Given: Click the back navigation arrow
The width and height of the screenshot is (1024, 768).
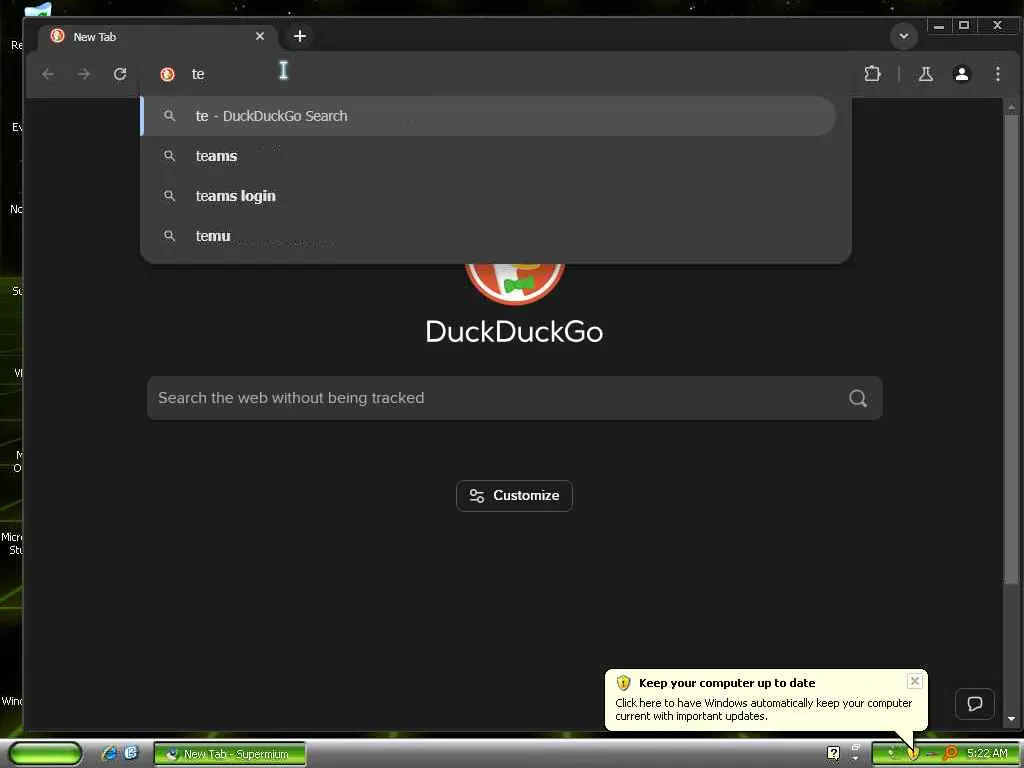Looking at the screenshot, I should 48,74.
